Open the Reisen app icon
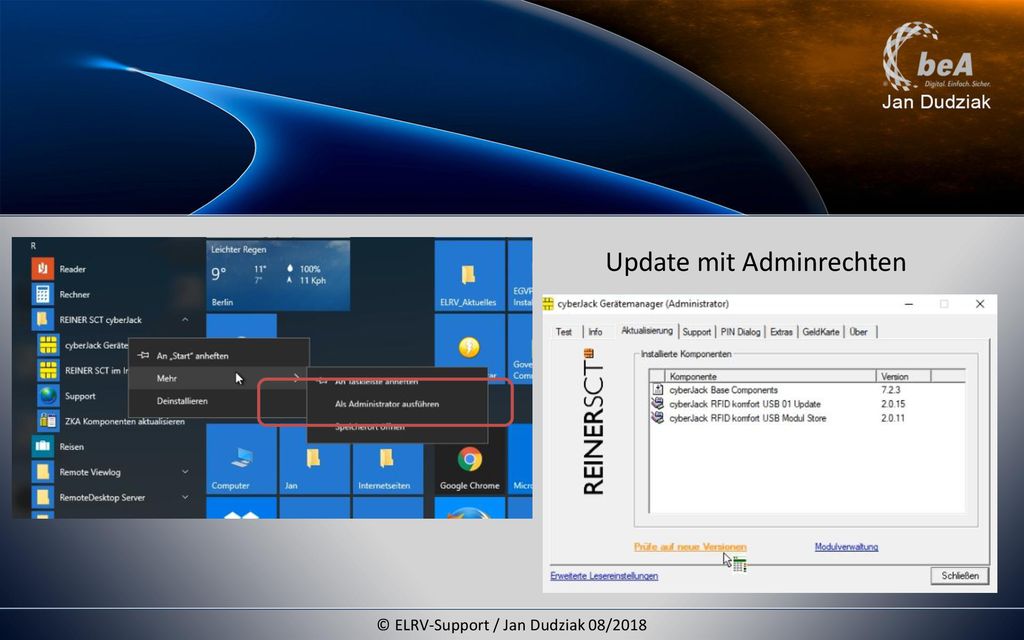 click(x=42, y=447)
